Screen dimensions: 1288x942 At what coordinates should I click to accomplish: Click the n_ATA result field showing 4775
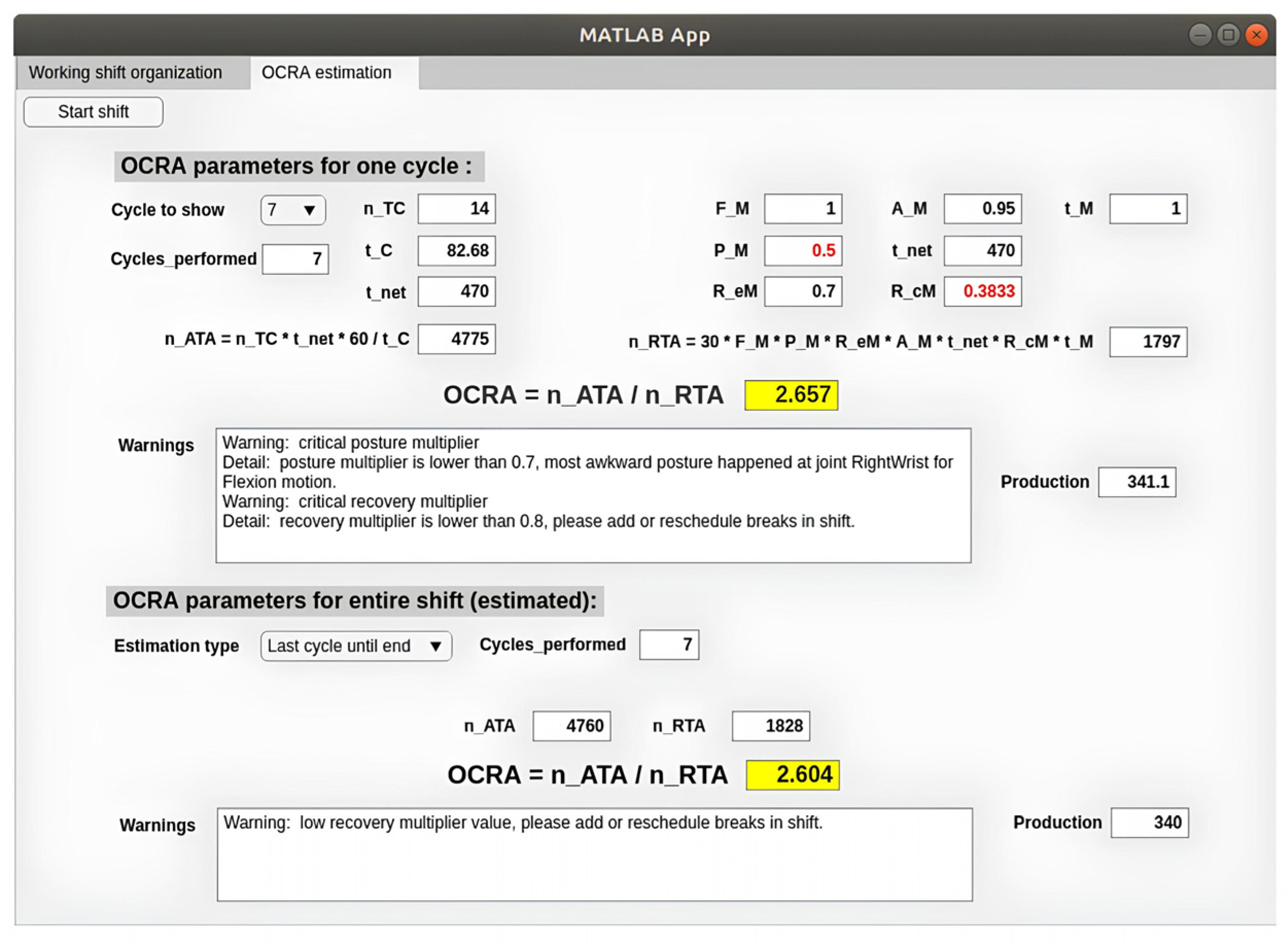pos(456,339)
